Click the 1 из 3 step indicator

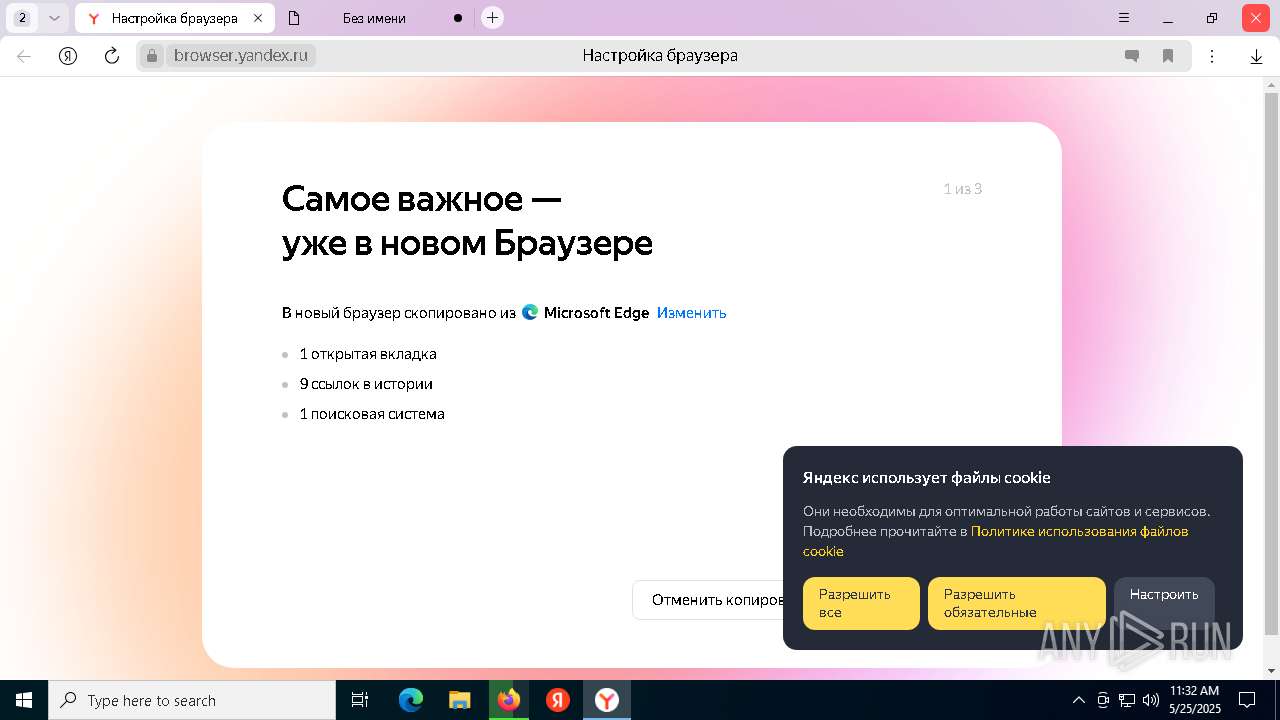(x=963, y=189)
